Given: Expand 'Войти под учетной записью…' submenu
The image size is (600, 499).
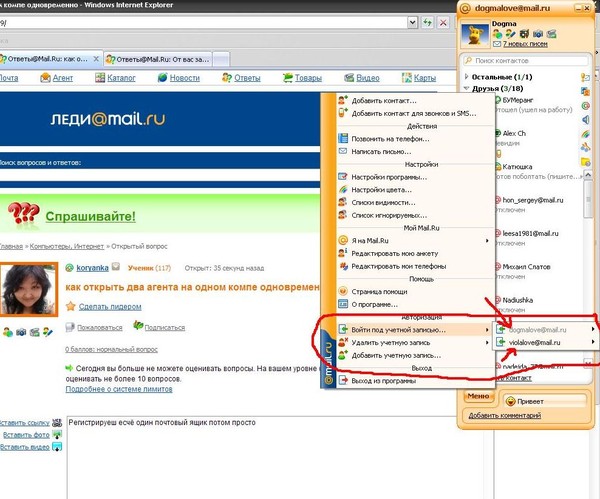Looking at the screenshot, I should click(415, 329).
